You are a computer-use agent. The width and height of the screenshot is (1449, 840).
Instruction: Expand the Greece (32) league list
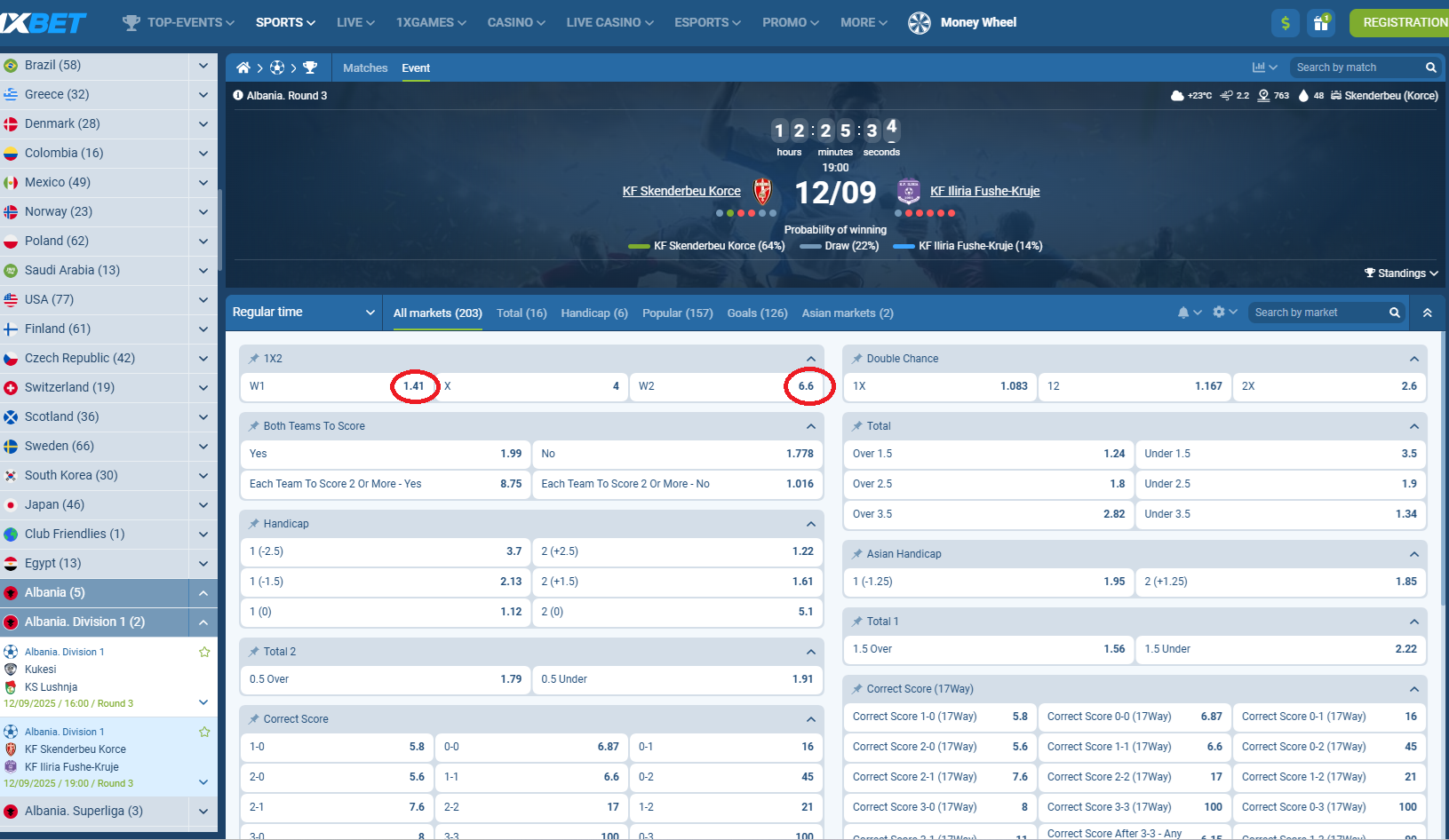pos(203,95)
